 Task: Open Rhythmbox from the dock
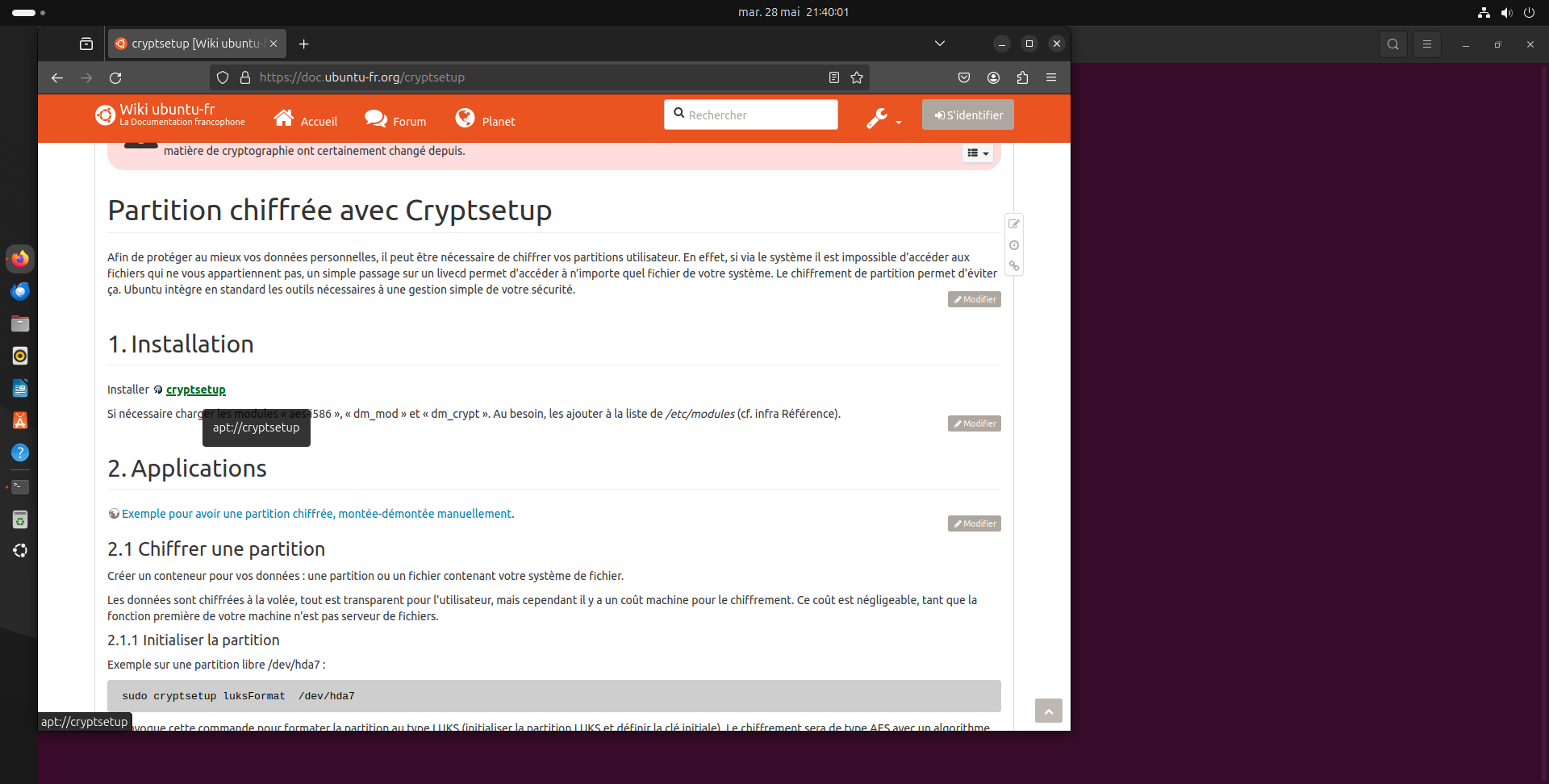(x=20, y=356)
